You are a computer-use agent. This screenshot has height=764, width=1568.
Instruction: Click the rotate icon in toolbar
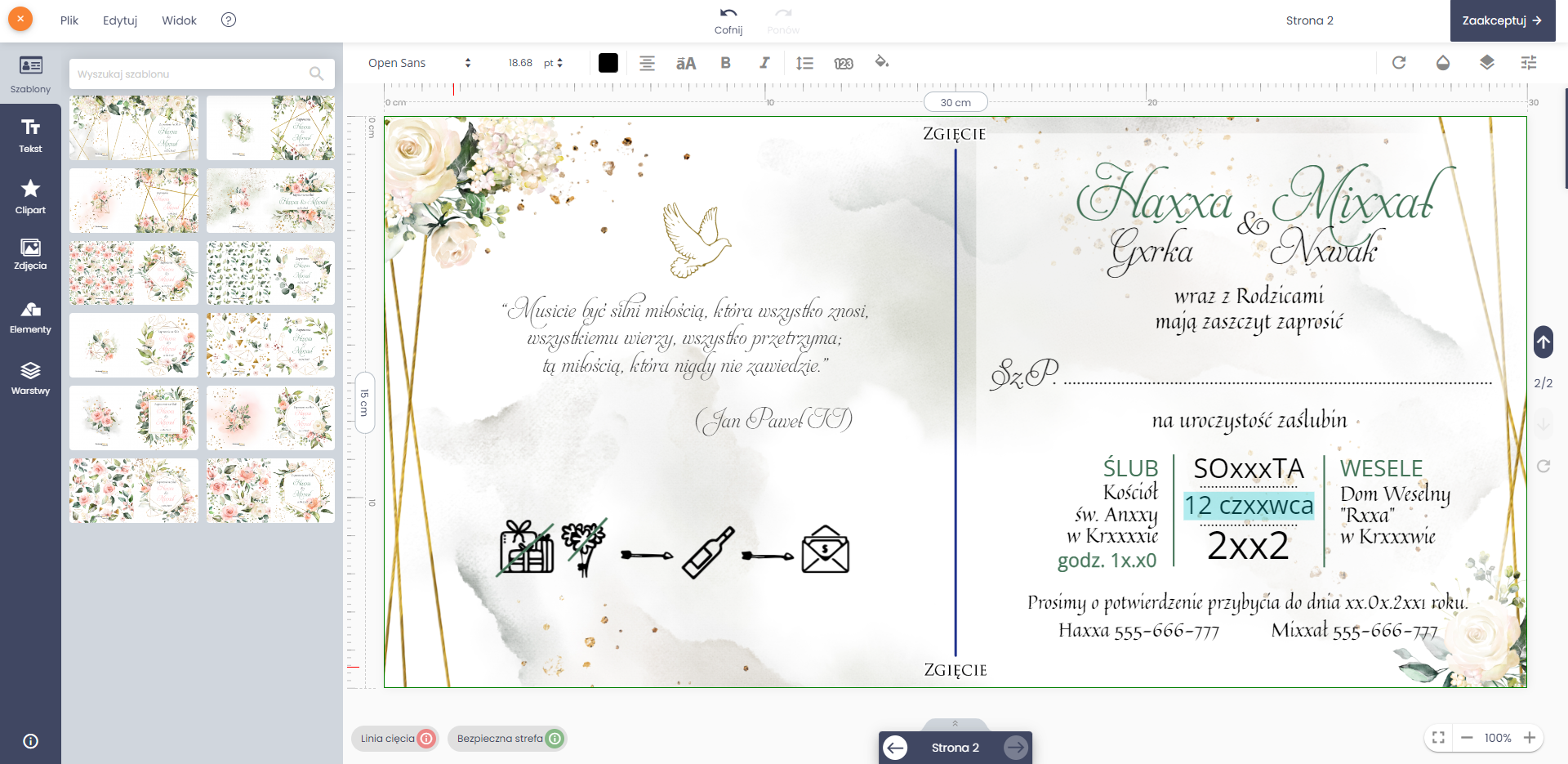(1399, 62)
